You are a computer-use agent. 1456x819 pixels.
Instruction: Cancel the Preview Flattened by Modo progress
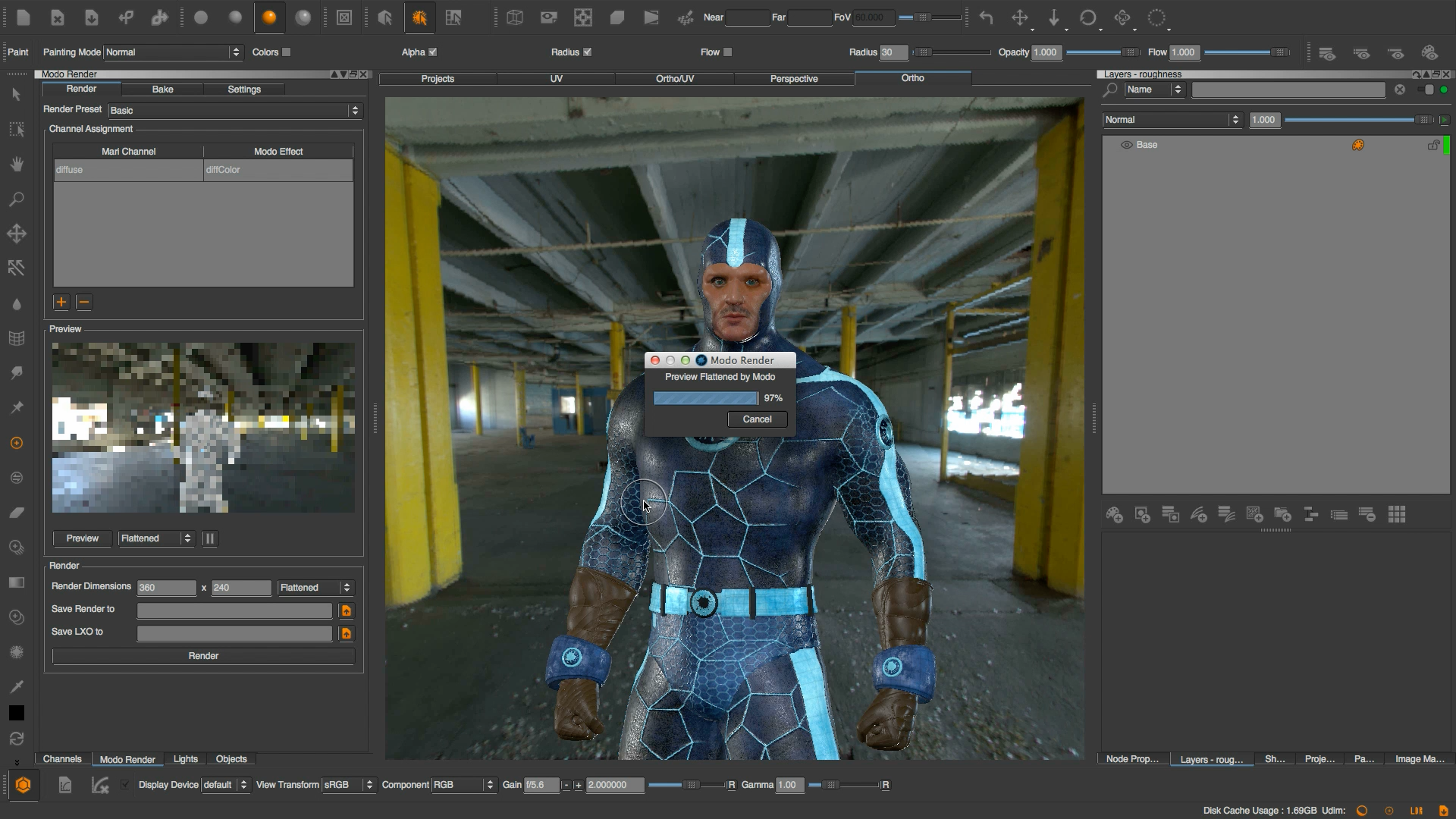click(756, 419)
